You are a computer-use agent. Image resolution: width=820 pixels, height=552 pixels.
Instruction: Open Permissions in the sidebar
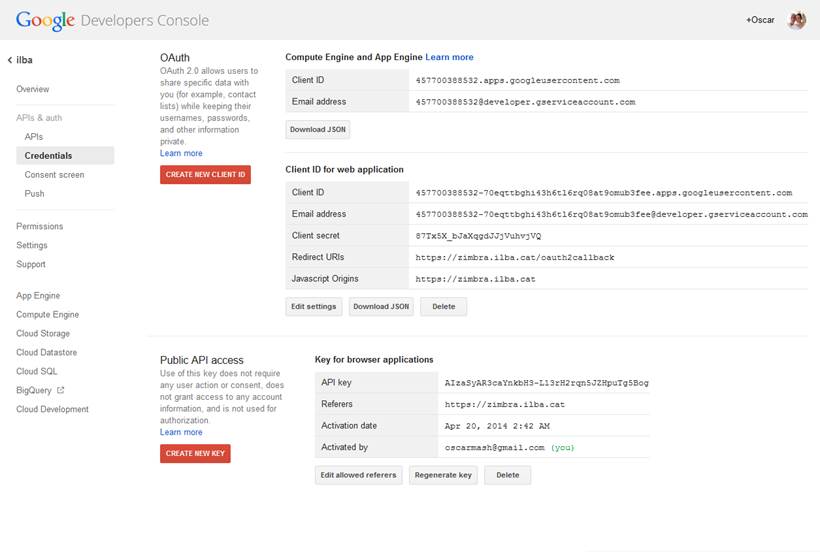click(x=39, y=226)
